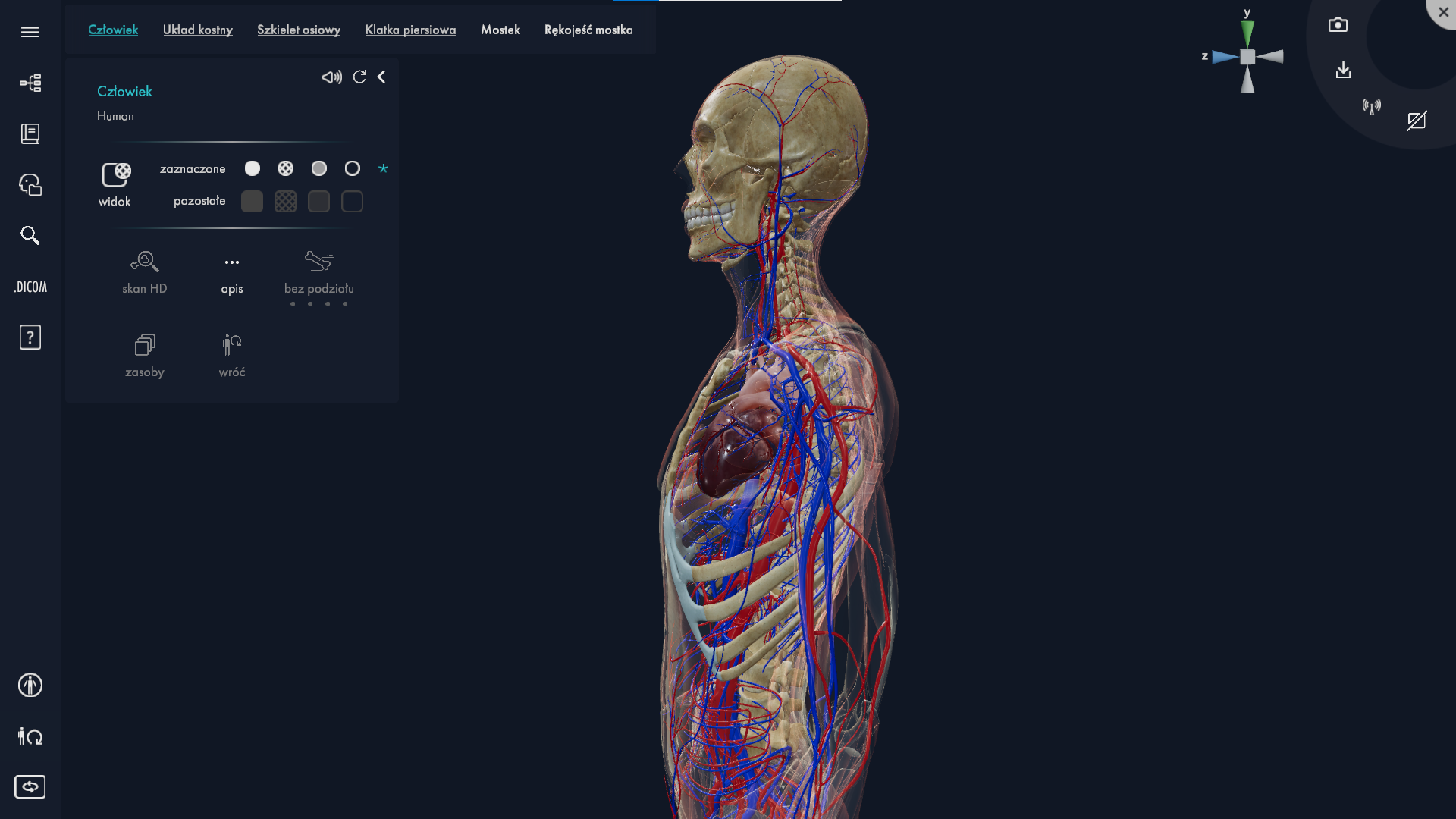
Task: Go to the Układ kostny breadcrumb
Action: (x=197, y=30)
